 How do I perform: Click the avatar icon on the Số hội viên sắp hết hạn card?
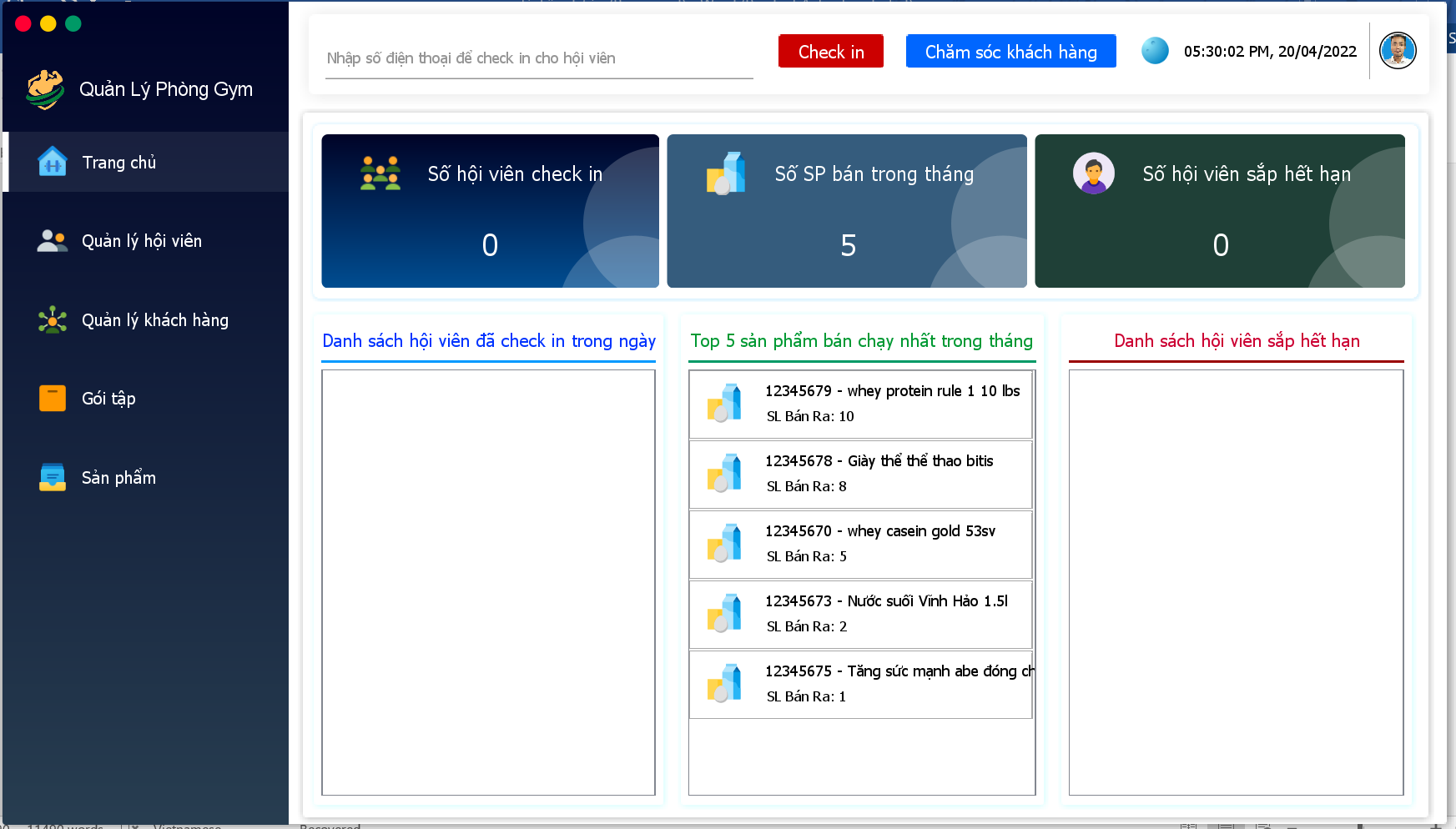(x=1094, y=173)
